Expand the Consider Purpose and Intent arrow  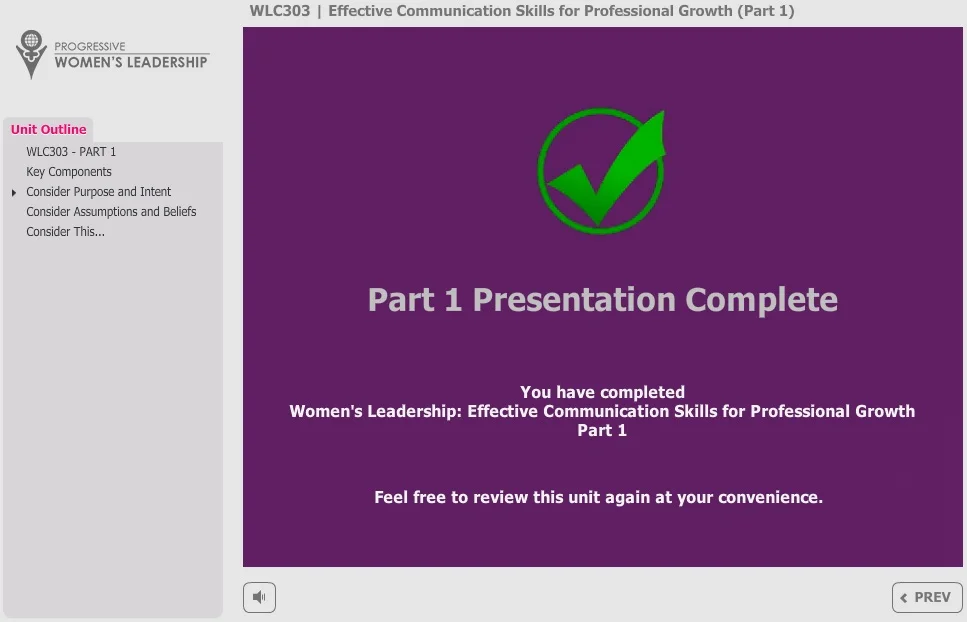pyautogui.click(x=14, y=192)
